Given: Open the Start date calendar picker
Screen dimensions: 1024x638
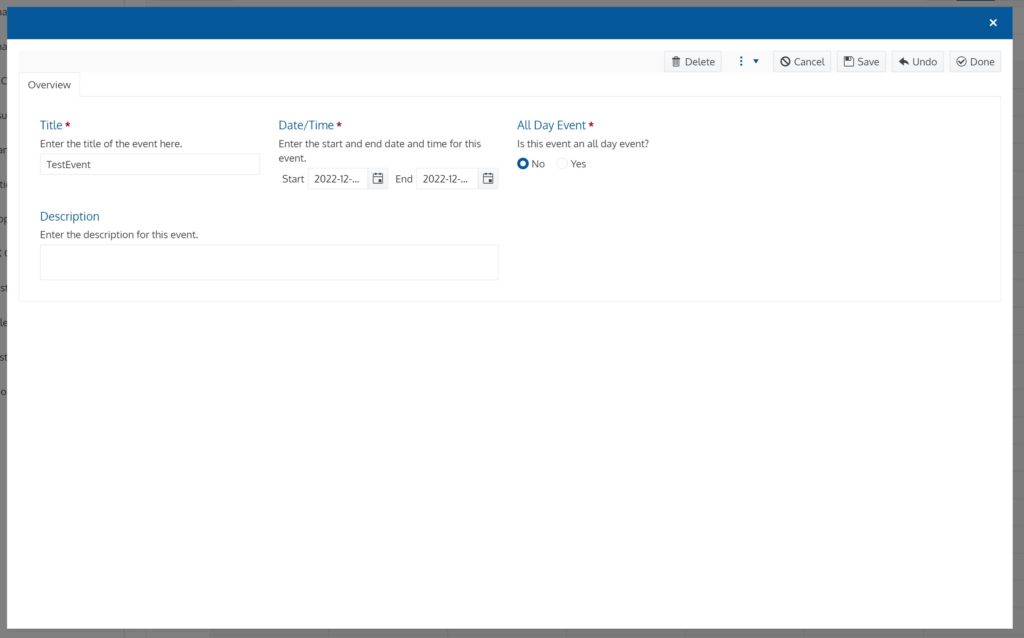Looking at the screenshot, I should coord(377,178).
